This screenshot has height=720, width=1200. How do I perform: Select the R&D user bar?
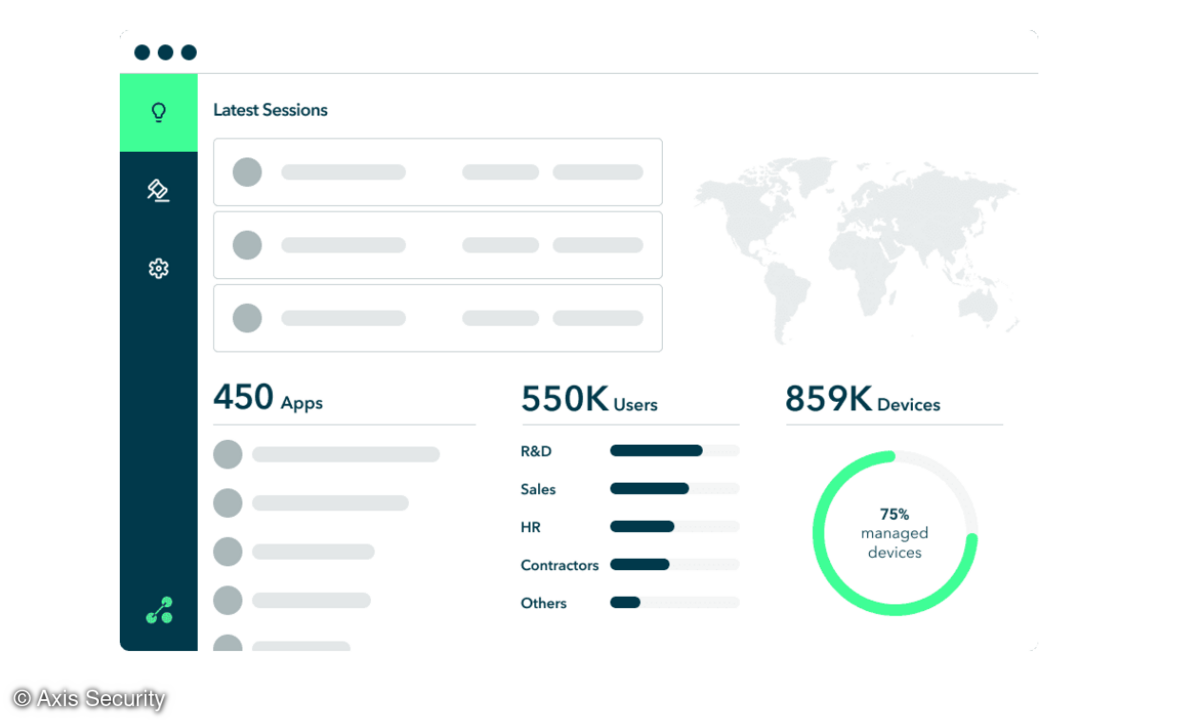pos(675,451)
